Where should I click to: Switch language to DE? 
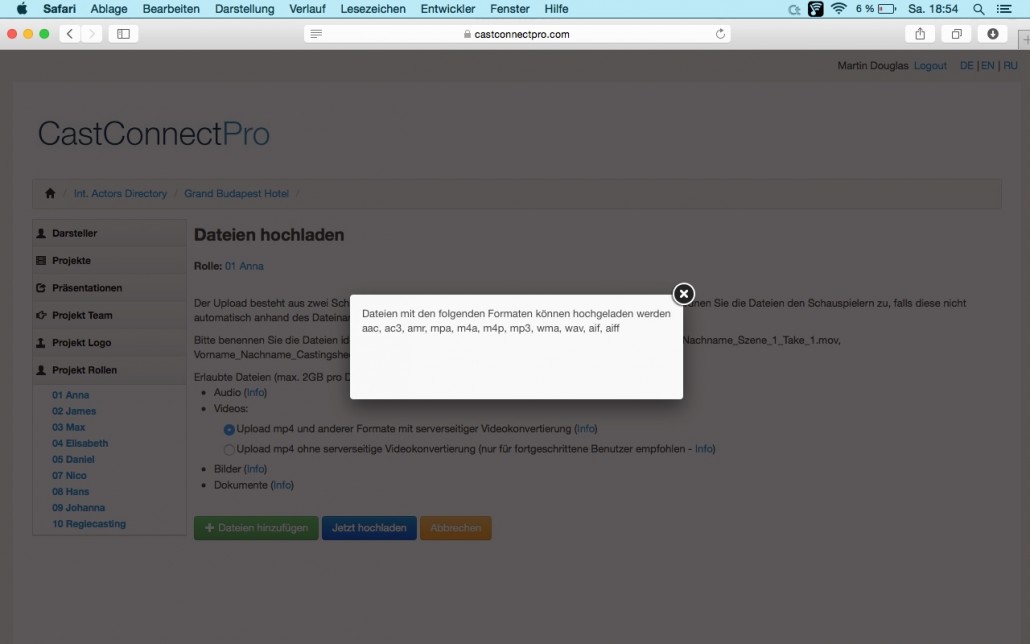pos(966,66)
